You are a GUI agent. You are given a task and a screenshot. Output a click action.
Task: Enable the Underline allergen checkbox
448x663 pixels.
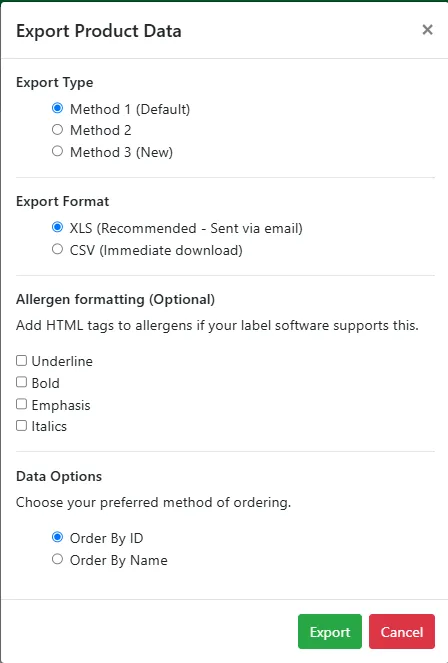coord(22,360)
